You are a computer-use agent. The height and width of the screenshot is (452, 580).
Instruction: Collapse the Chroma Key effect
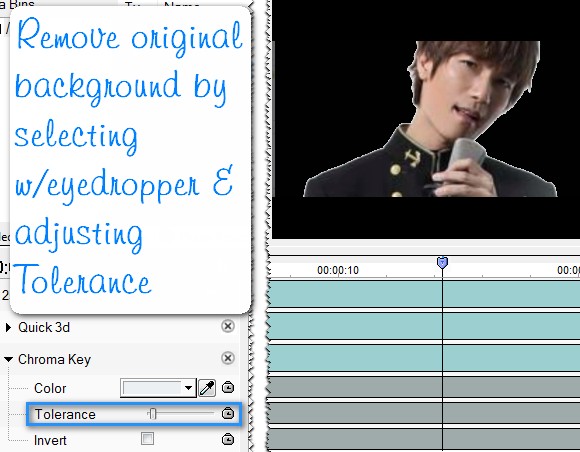(8, 359)
